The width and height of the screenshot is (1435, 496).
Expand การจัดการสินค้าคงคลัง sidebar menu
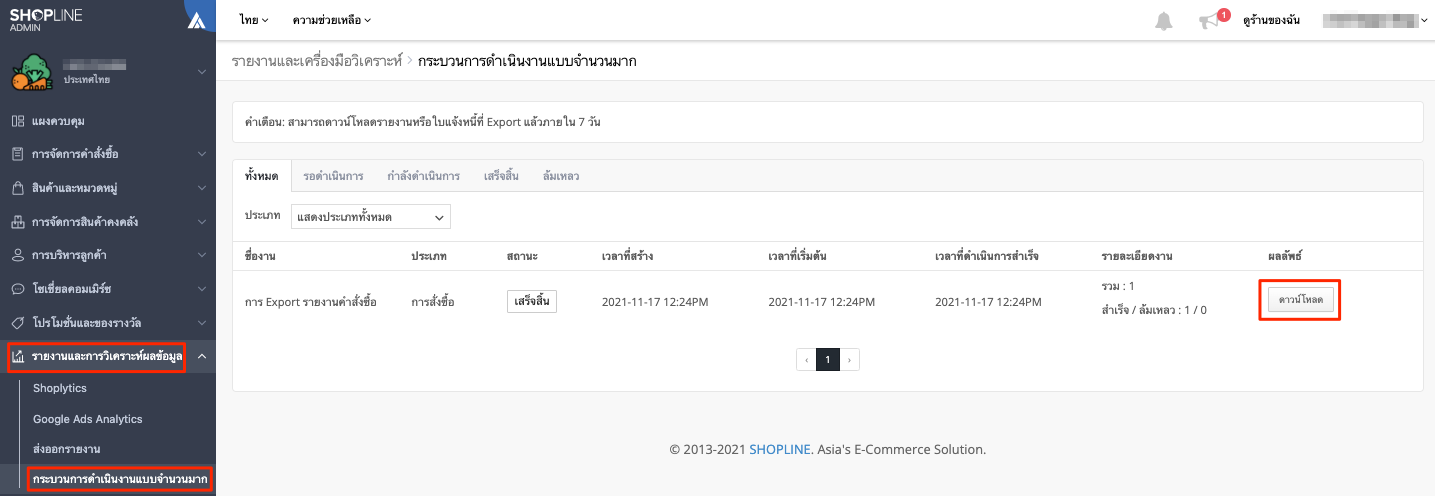coord(201,222)
